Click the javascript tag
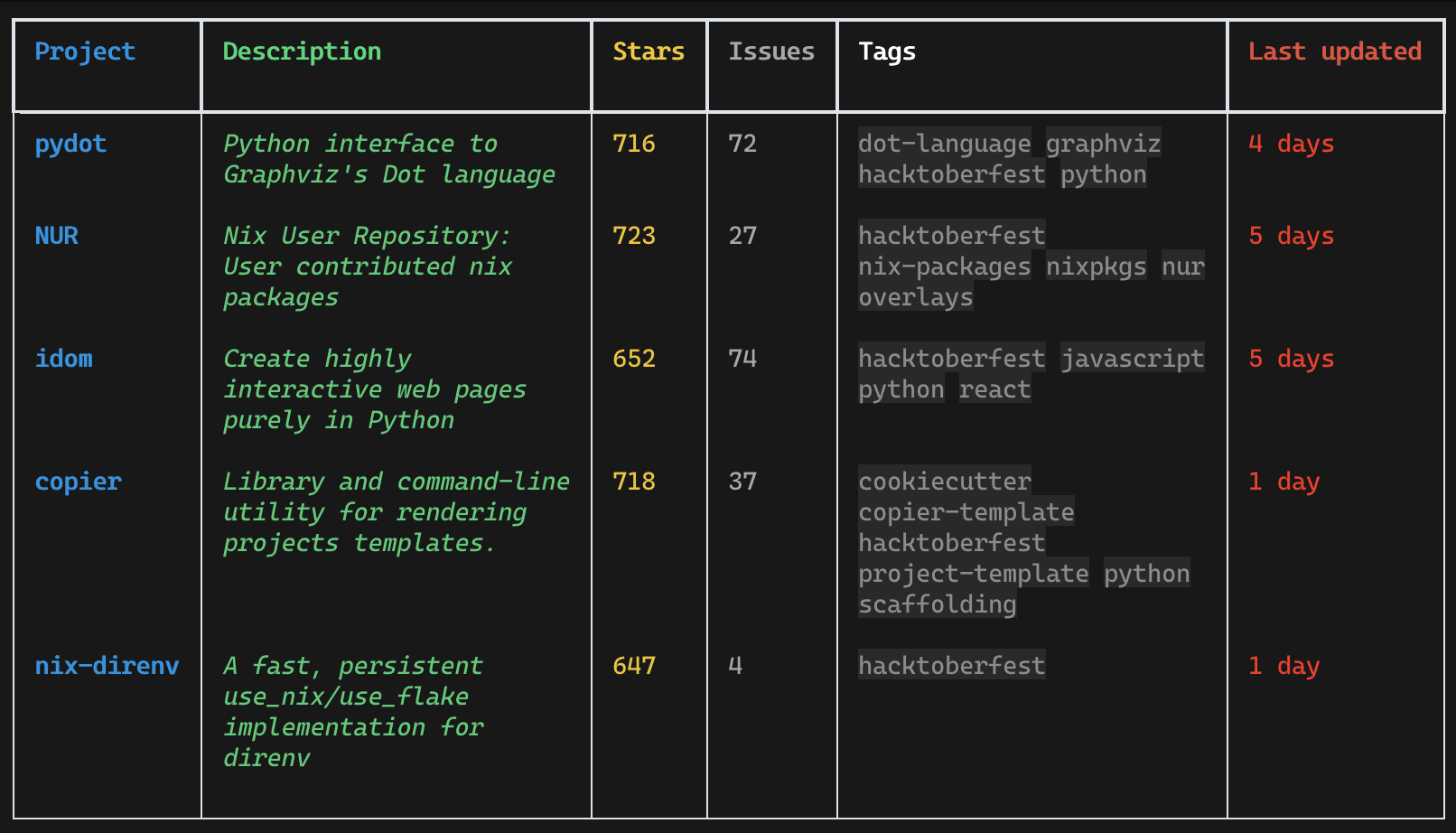 tap(1133, 359)
